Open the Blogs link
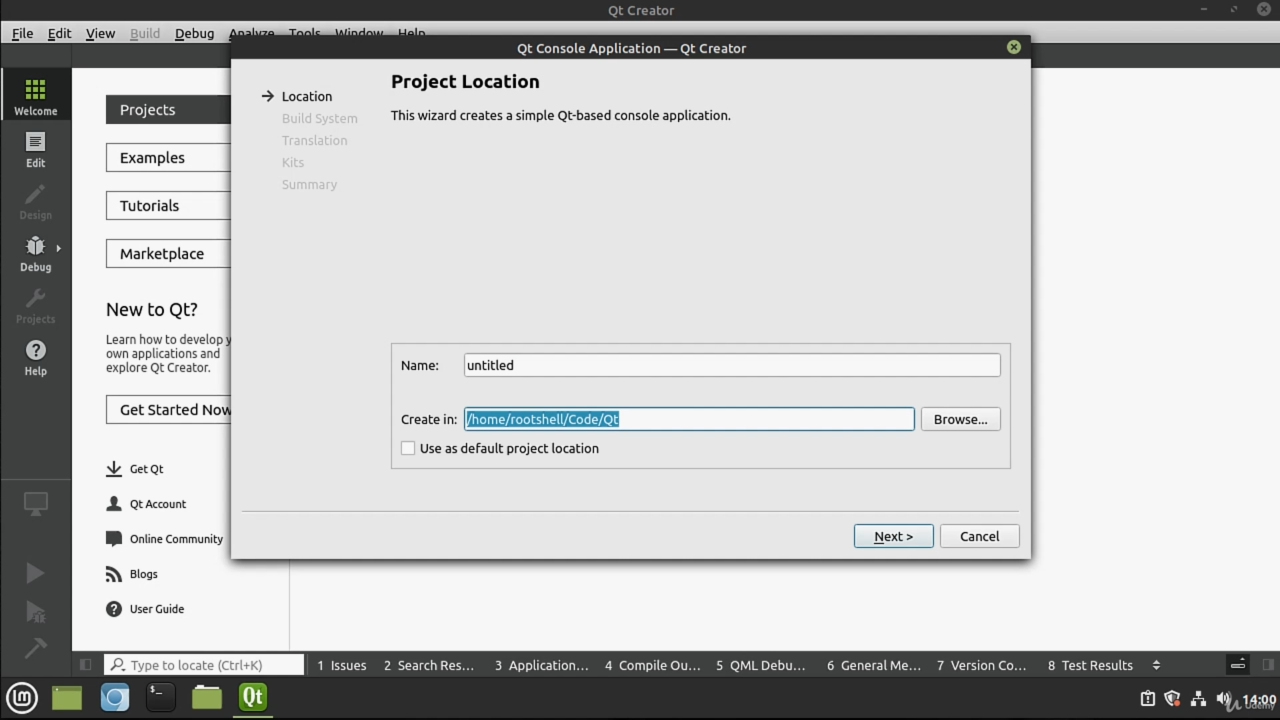The width and height of the screenshot is (1280, 720). click(x=132, y=574)
